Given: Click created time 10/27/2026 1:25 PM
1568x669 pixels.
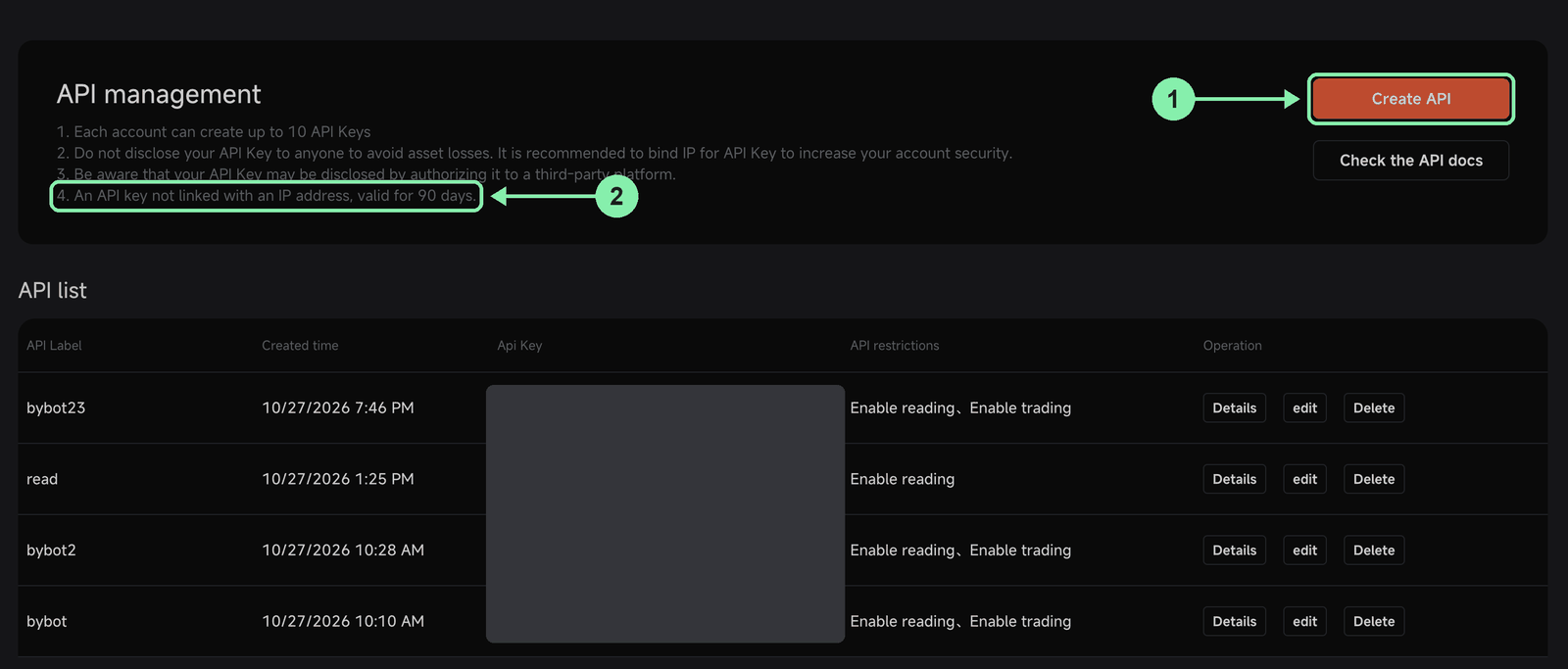Looking at the screenshot, I should click(x=338, y=479).
